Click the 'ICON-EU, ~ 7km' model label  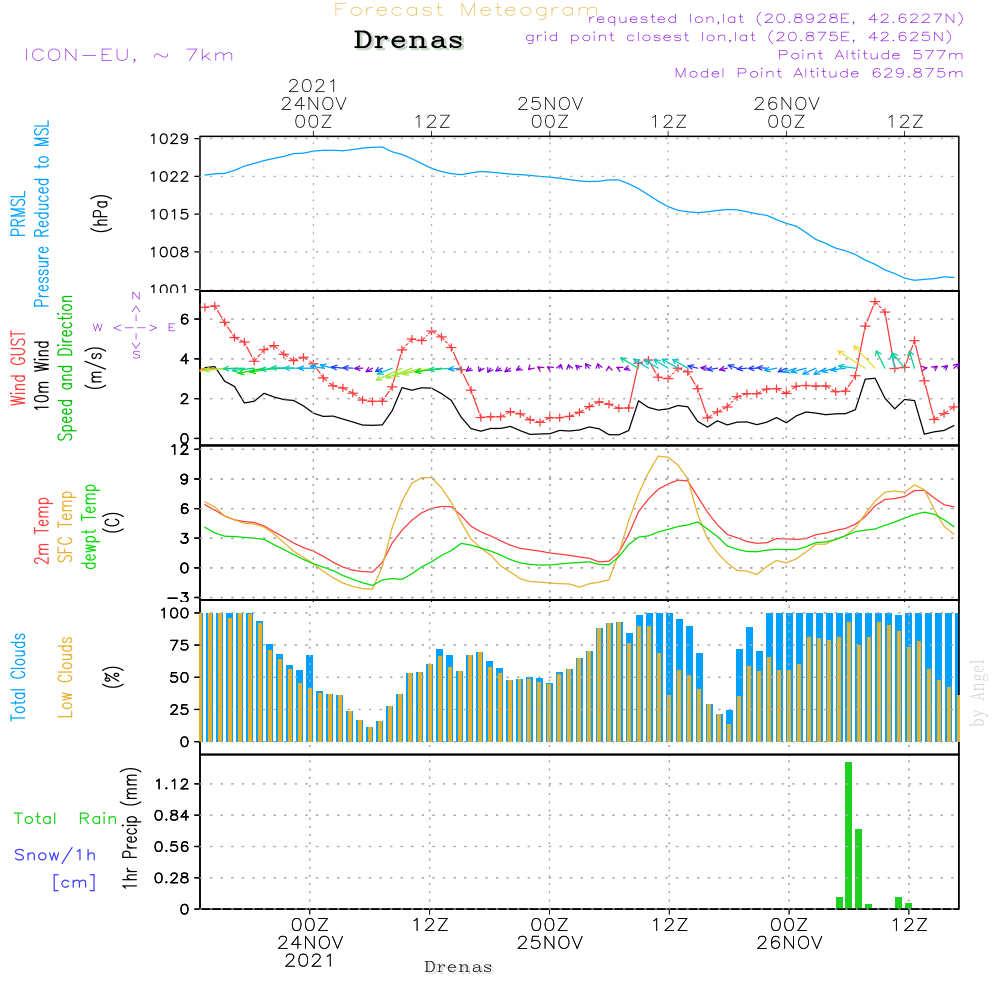click(128, 54)
